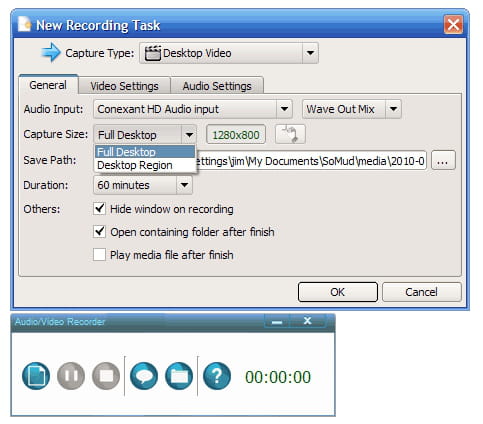Click the region picker icon beside 1280x800

pos(290,134)
